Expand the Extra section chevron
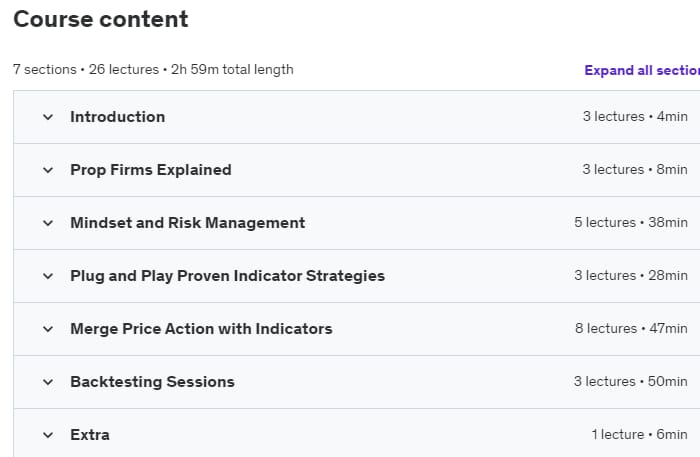This screenshot has height=457, width=700. (48, 435)
